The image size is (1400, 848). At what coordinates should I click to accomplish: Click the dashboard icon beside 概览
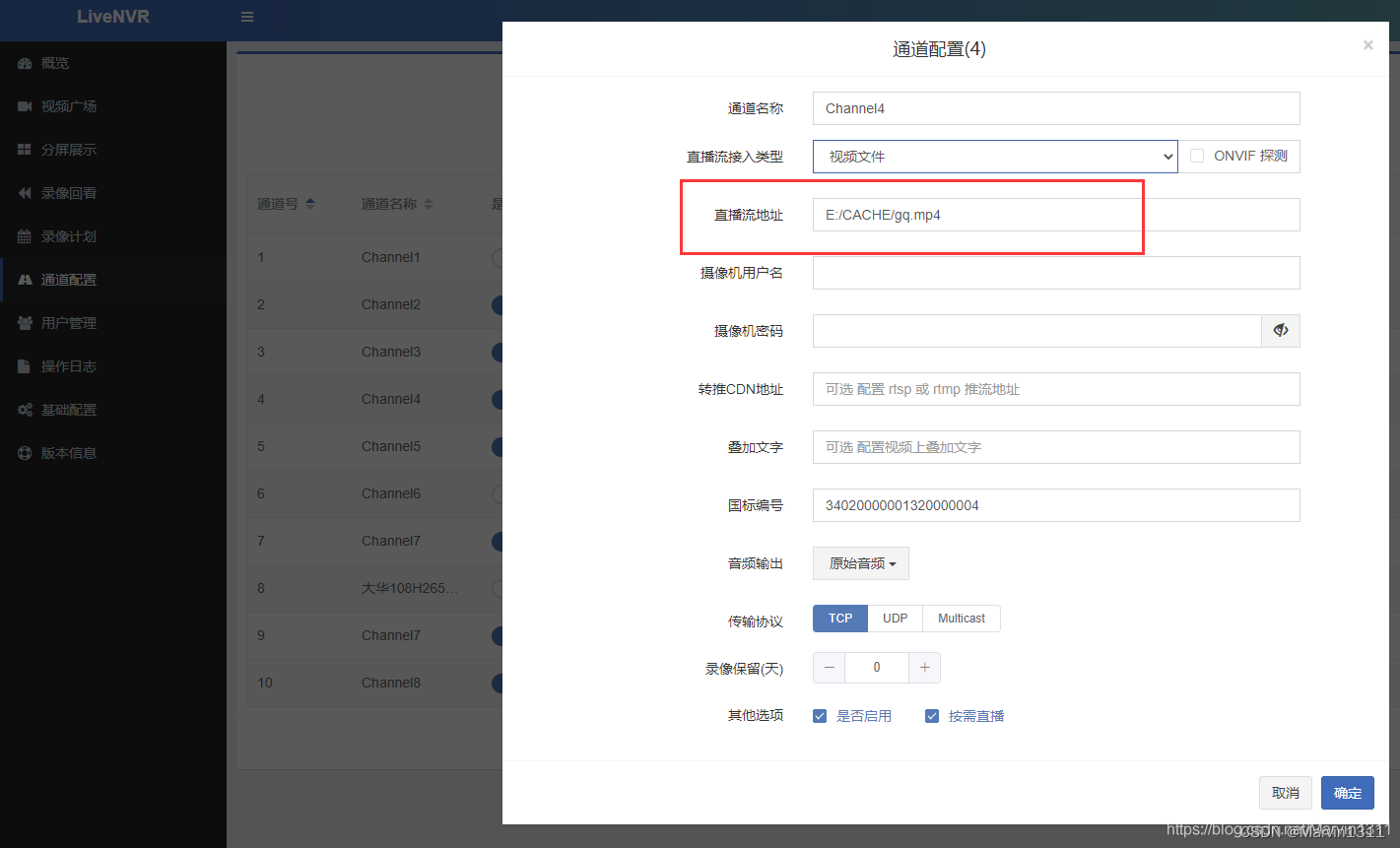[x=25, y=63]
